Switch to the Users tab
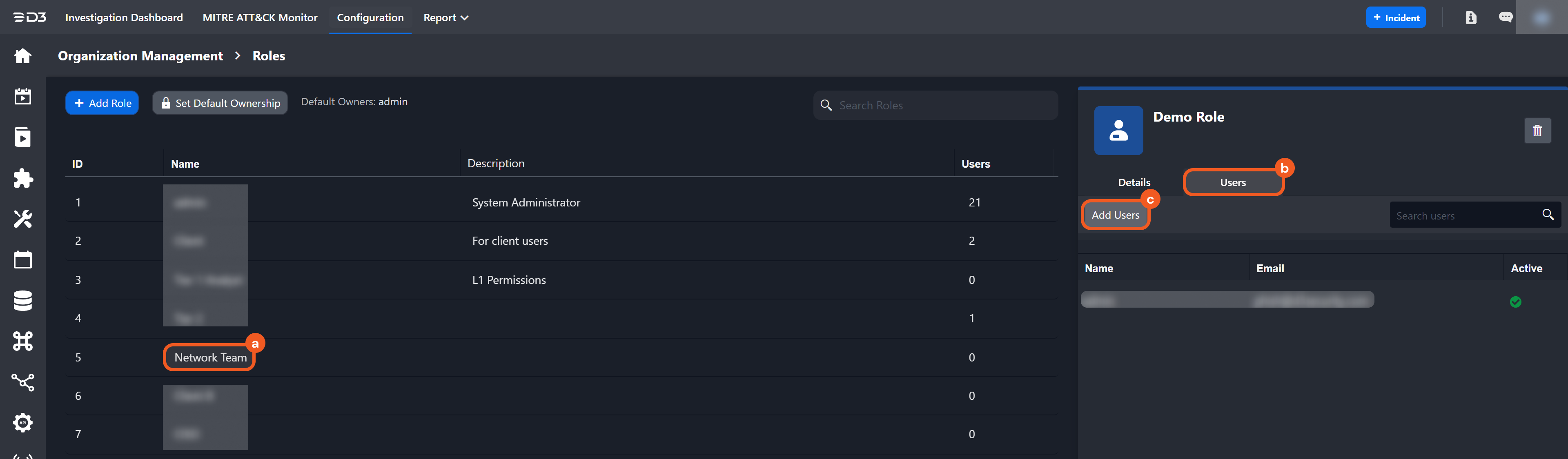 pyautogui.click(x=1233, y=182)
